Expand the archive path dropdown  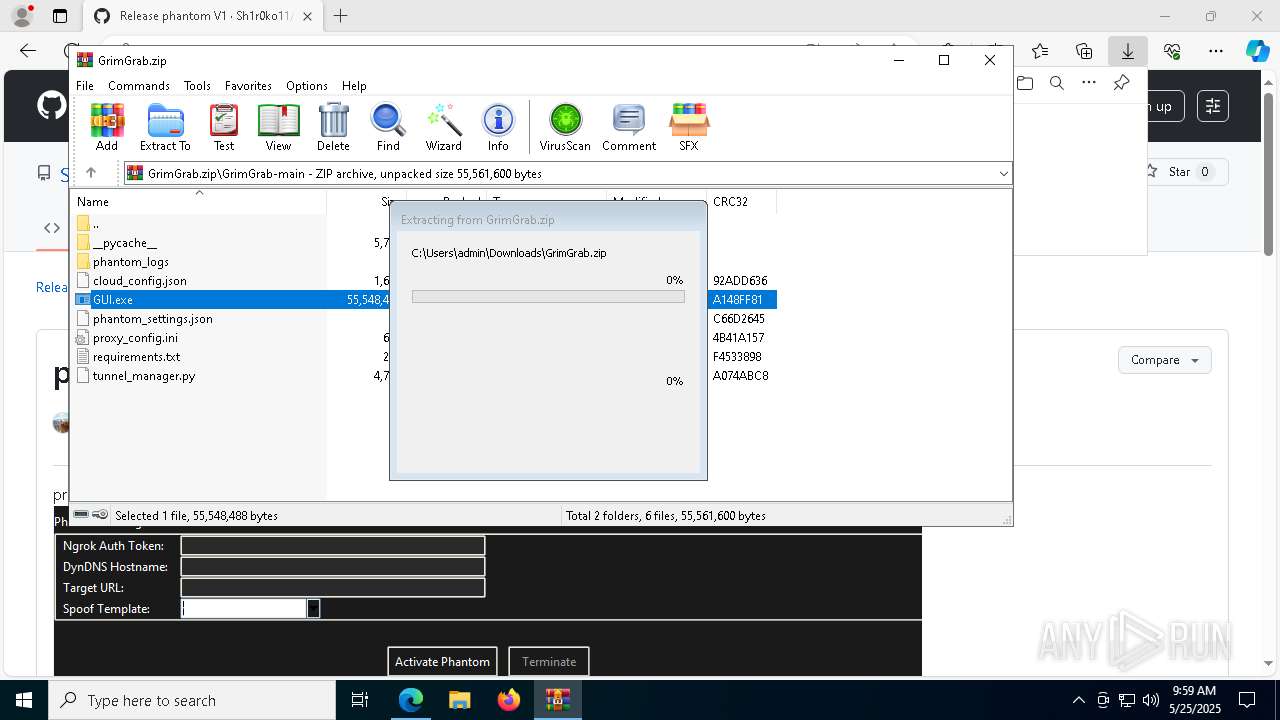(x=1003, y=174)
